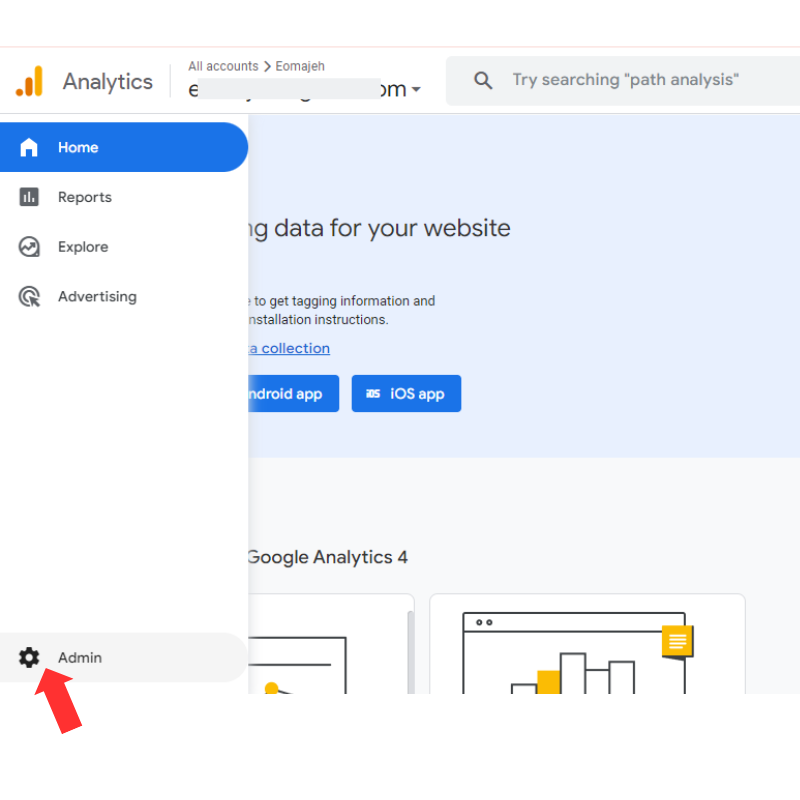Open the Admin settings page
Screen dimensions: 800x800
click(x=124, y=658)
